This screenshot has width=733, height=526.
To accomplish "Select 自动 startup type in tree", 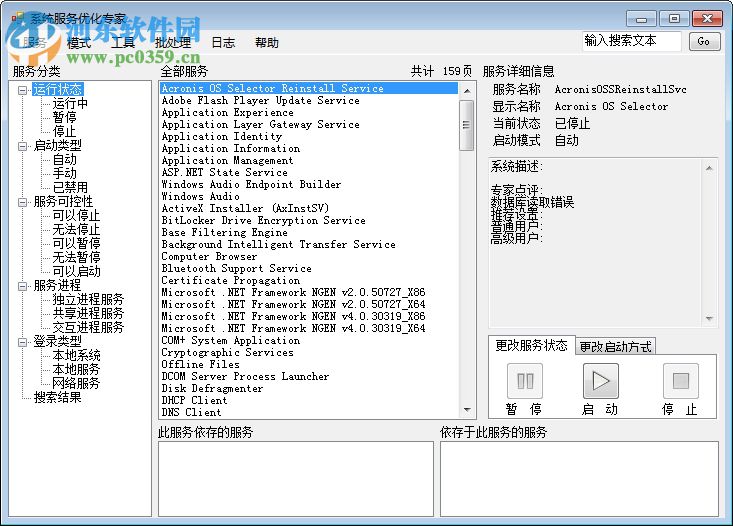I will click(65, 159).
